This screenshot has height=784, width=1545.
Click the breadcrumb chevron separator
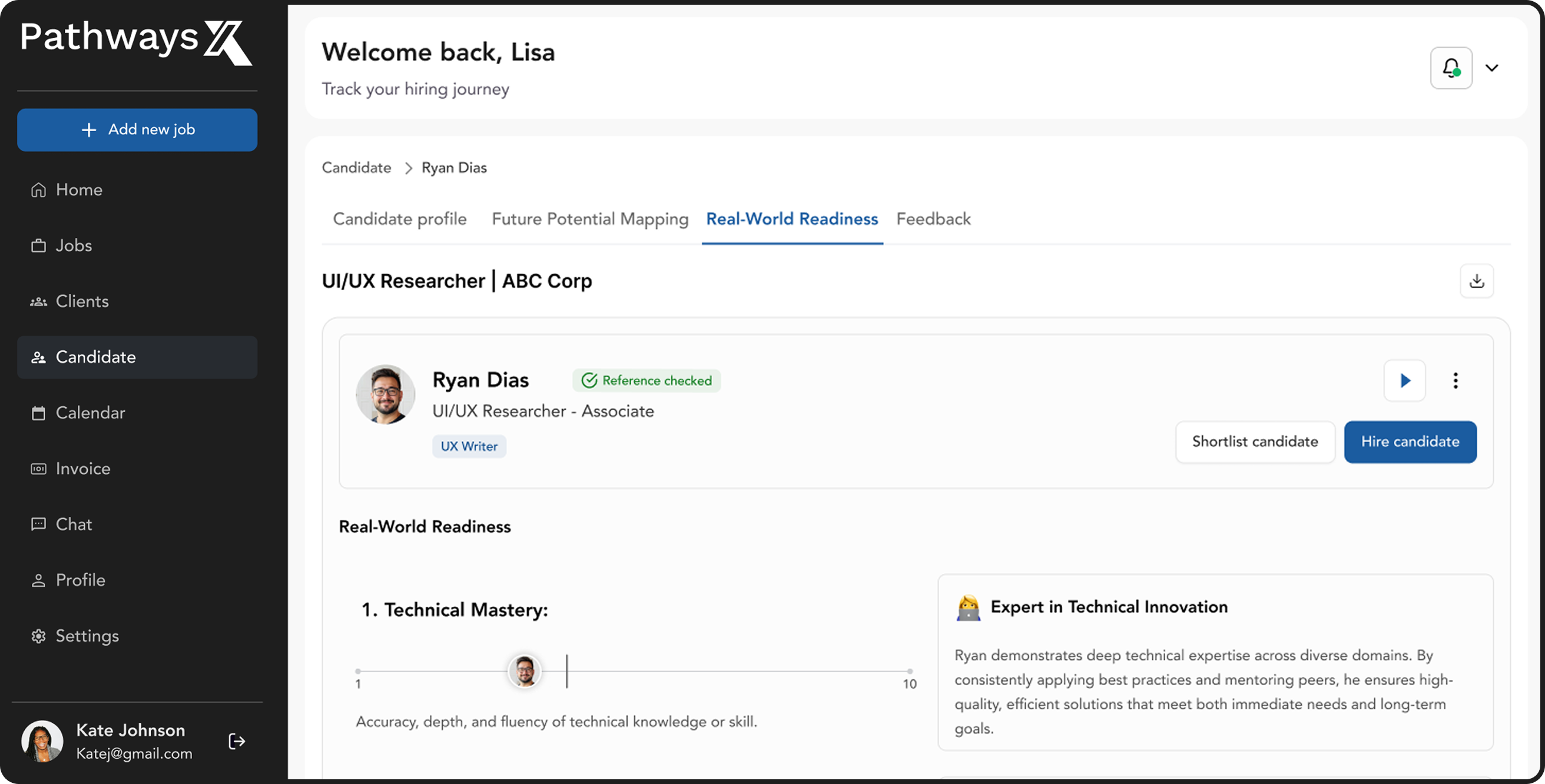pos(409,168)
